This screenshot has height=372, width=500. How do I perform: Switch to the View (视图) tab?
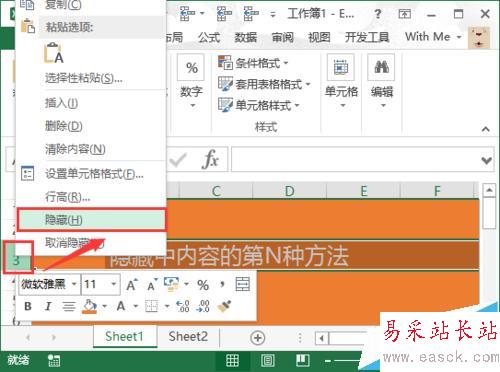pos(319,37)
